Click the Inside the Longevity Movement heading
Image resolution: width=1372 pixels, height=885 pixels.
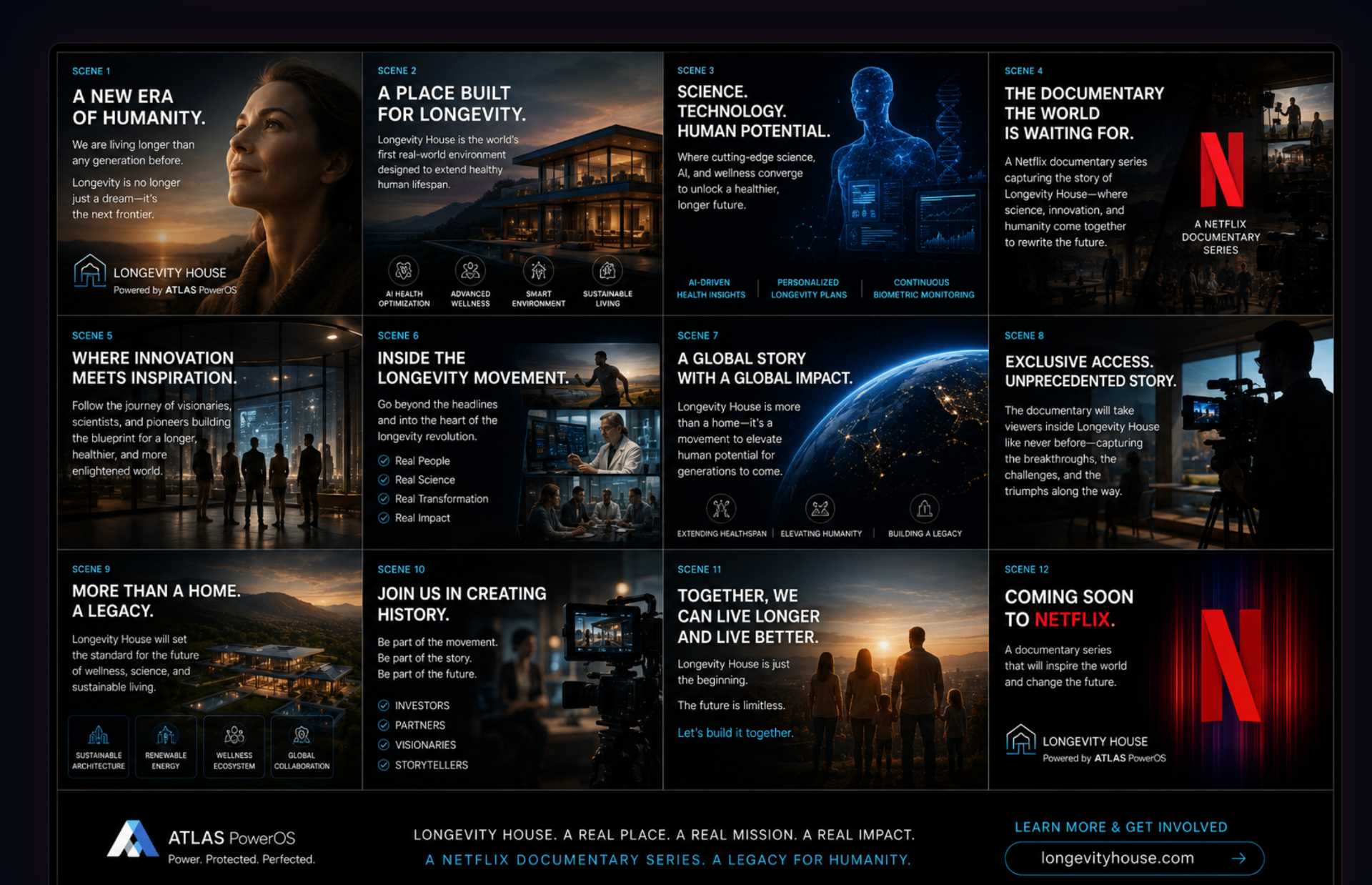tap(473, 367)
